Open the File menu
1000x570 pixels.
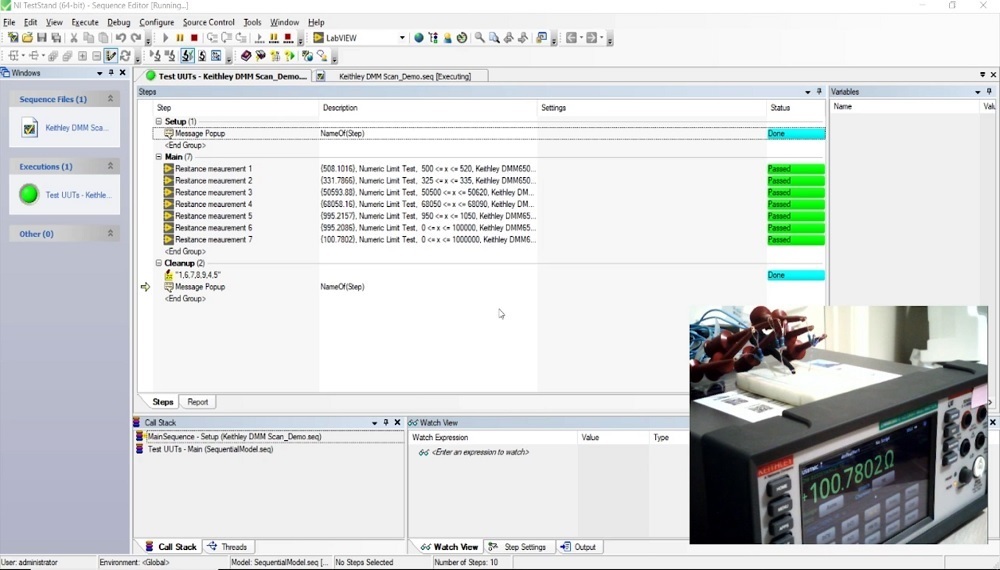point(10,22)
